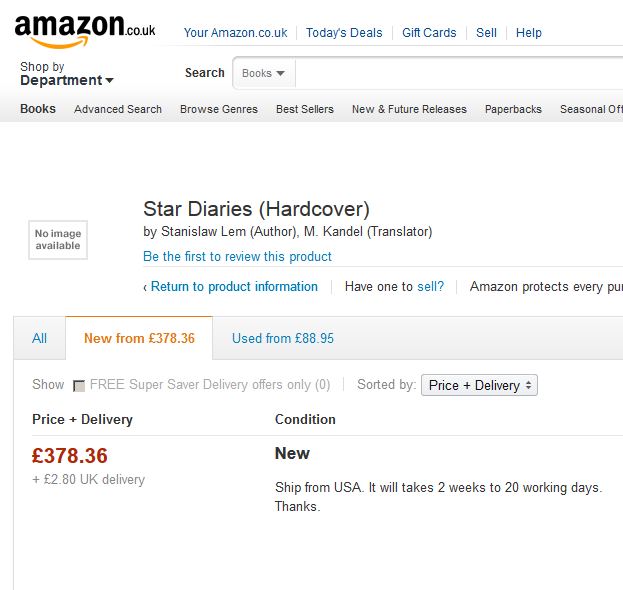Expand the Shop by Department menu

(x=67, y=74)
